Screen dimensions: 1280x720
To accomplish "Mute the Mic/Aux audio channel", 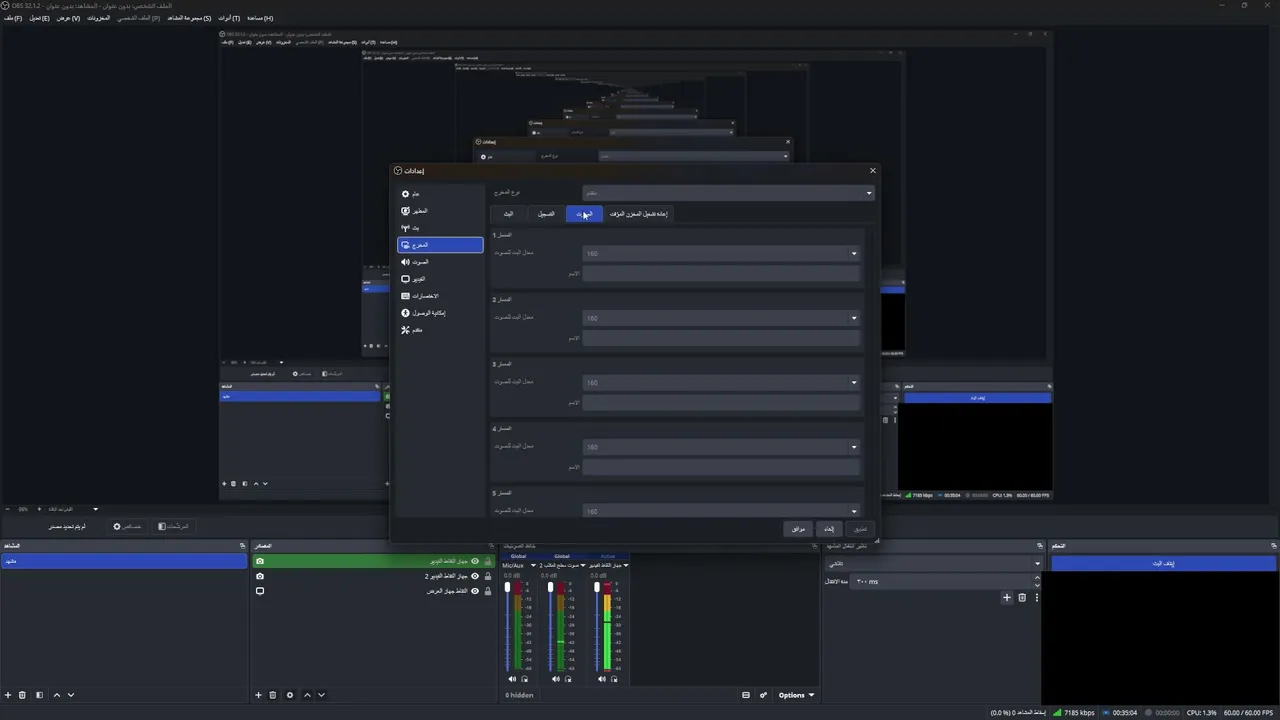I will 512,679.
